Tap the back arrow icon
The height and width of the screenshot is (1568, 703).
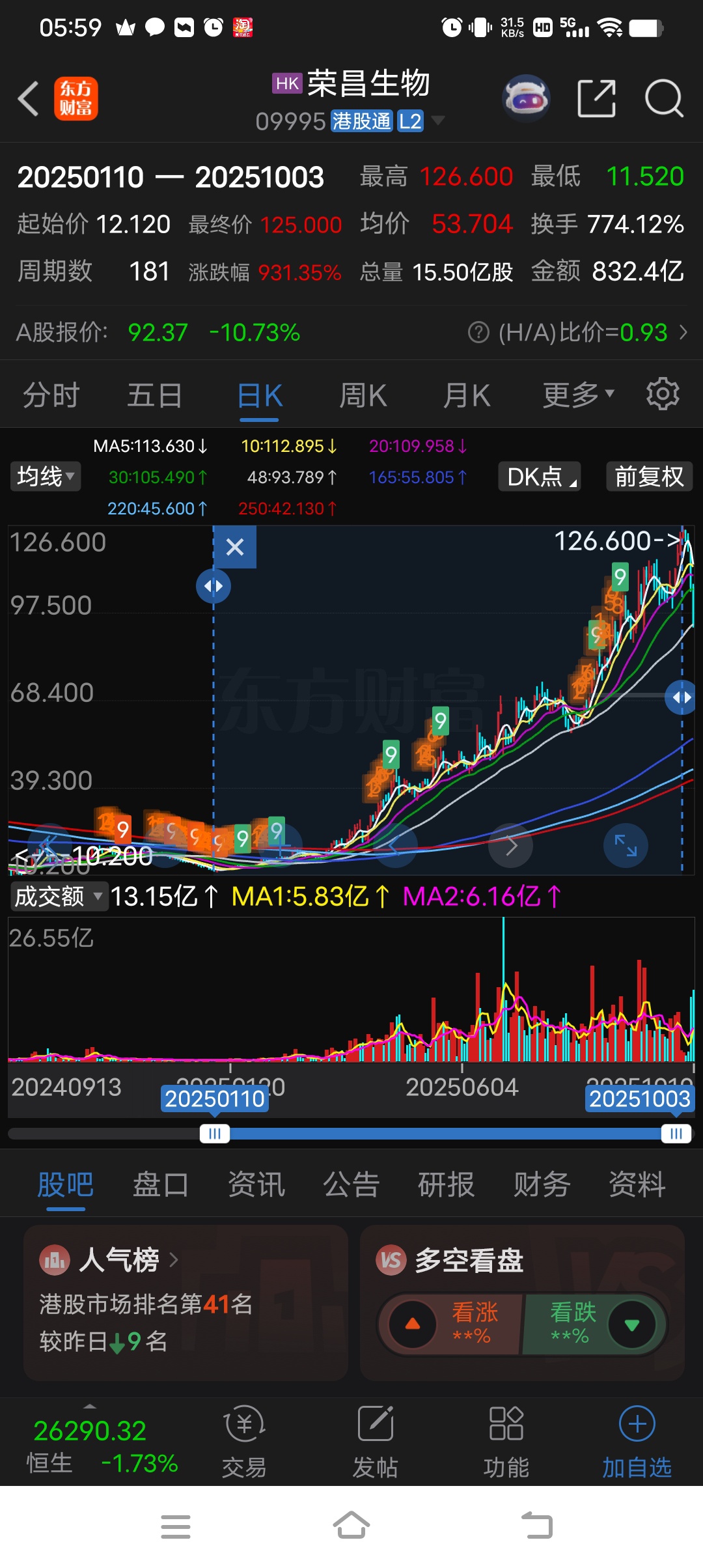point(28,99)
